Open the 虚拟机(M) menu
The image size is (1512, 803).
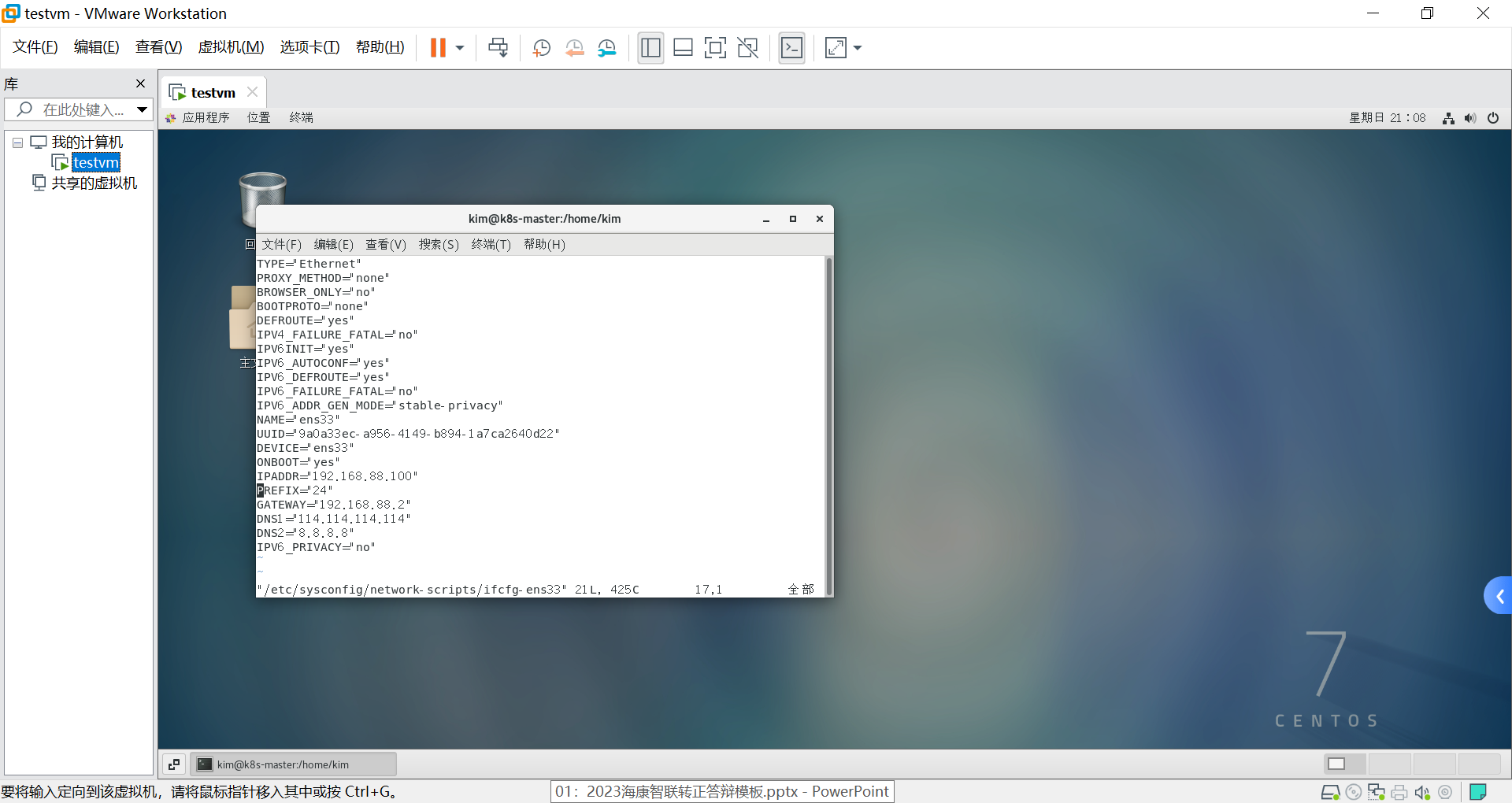(x=232, y=47)
